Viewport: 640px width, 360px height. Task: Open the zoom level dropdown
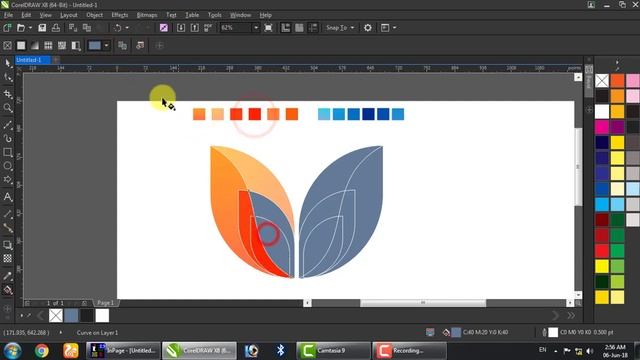[256, 28]
